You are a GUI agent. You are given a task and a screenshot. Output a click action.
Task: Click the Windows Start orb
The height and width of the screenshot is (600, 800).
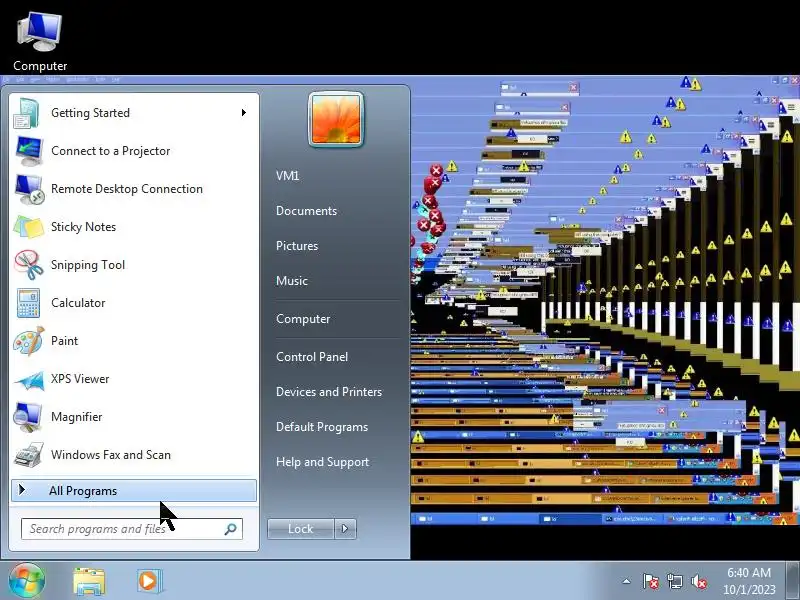[27, 581]
